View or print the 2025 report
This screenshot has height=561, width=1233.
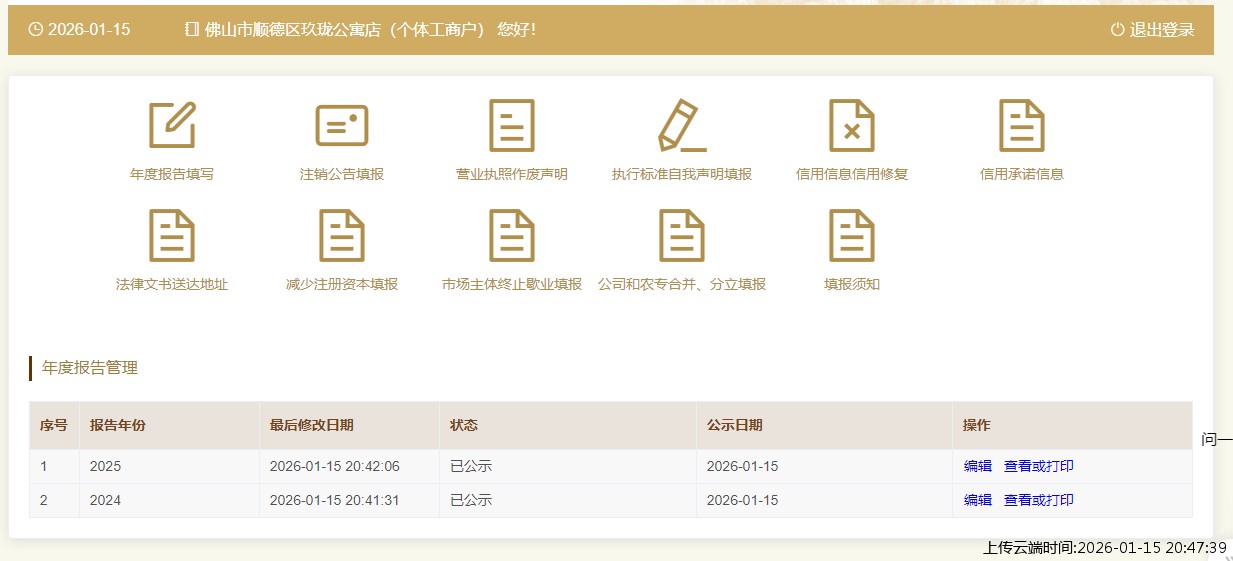click(1038, 466)
